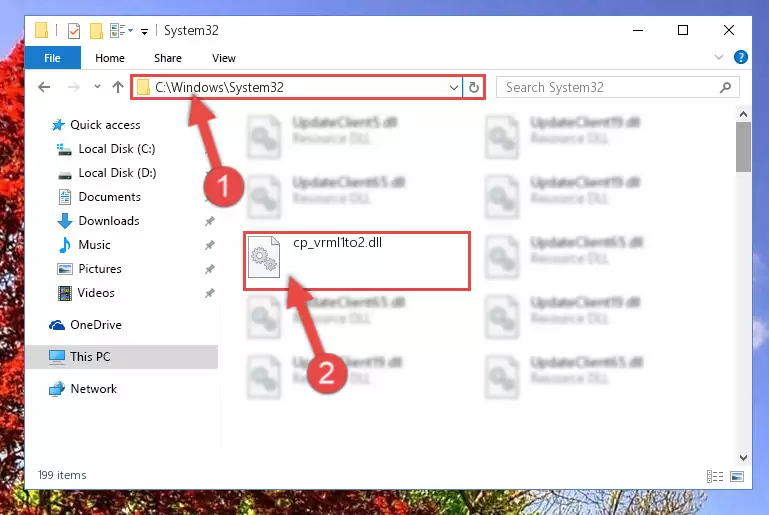Go back with the back arrow

pos(44,87)
